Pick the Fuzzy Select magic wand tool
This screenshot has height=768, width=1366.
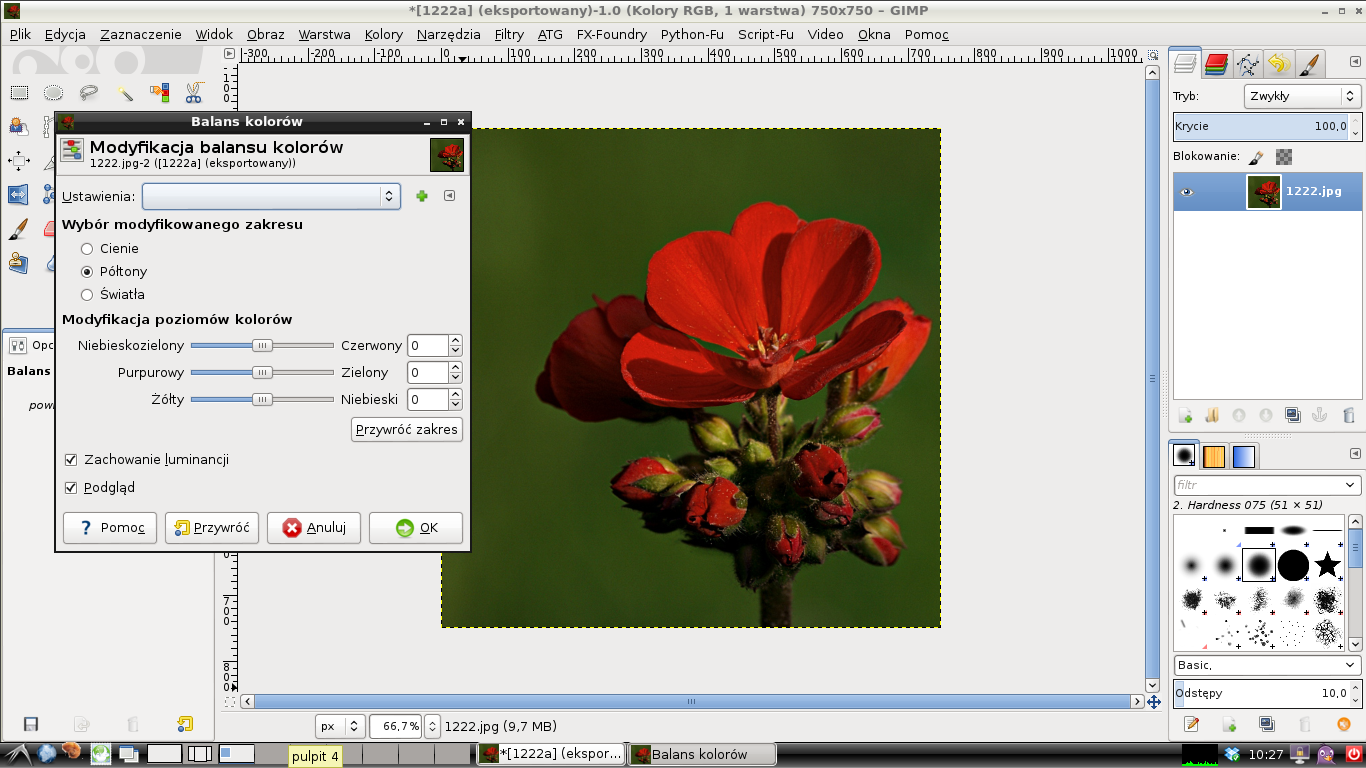(x=124, y=93)
